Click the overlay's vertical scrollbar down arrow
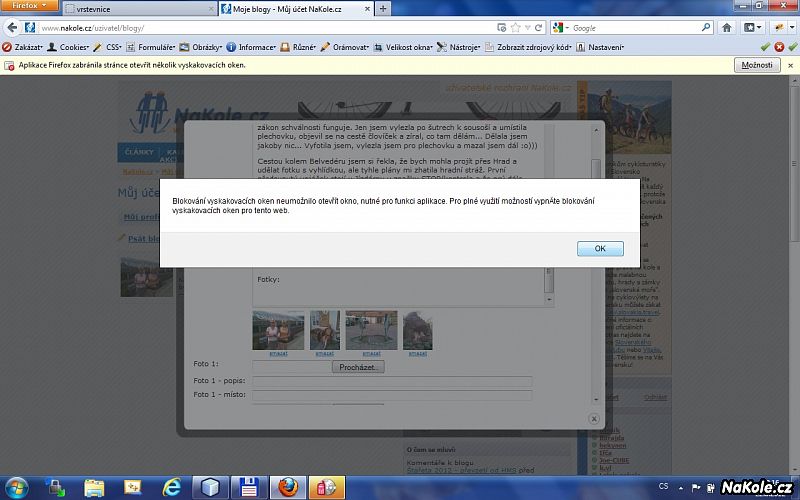 pos(596,399)
